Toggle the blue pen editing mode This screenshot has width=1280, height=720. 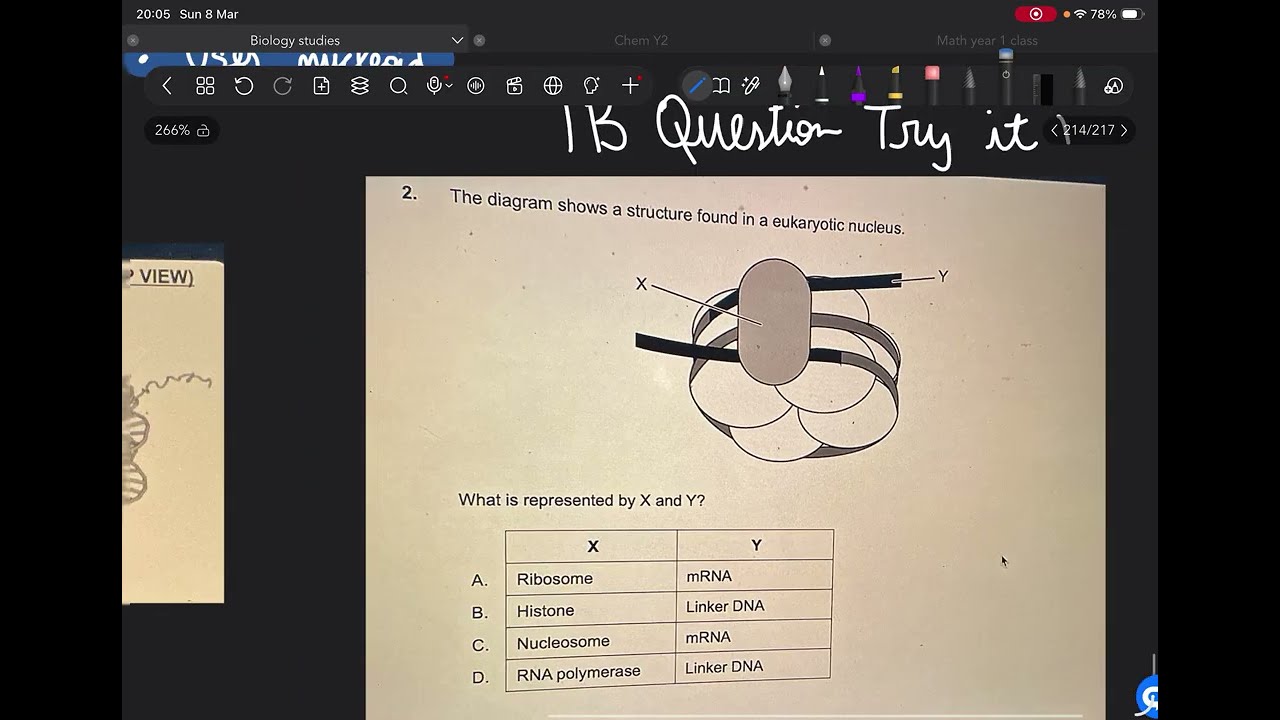tap(697, 86)
